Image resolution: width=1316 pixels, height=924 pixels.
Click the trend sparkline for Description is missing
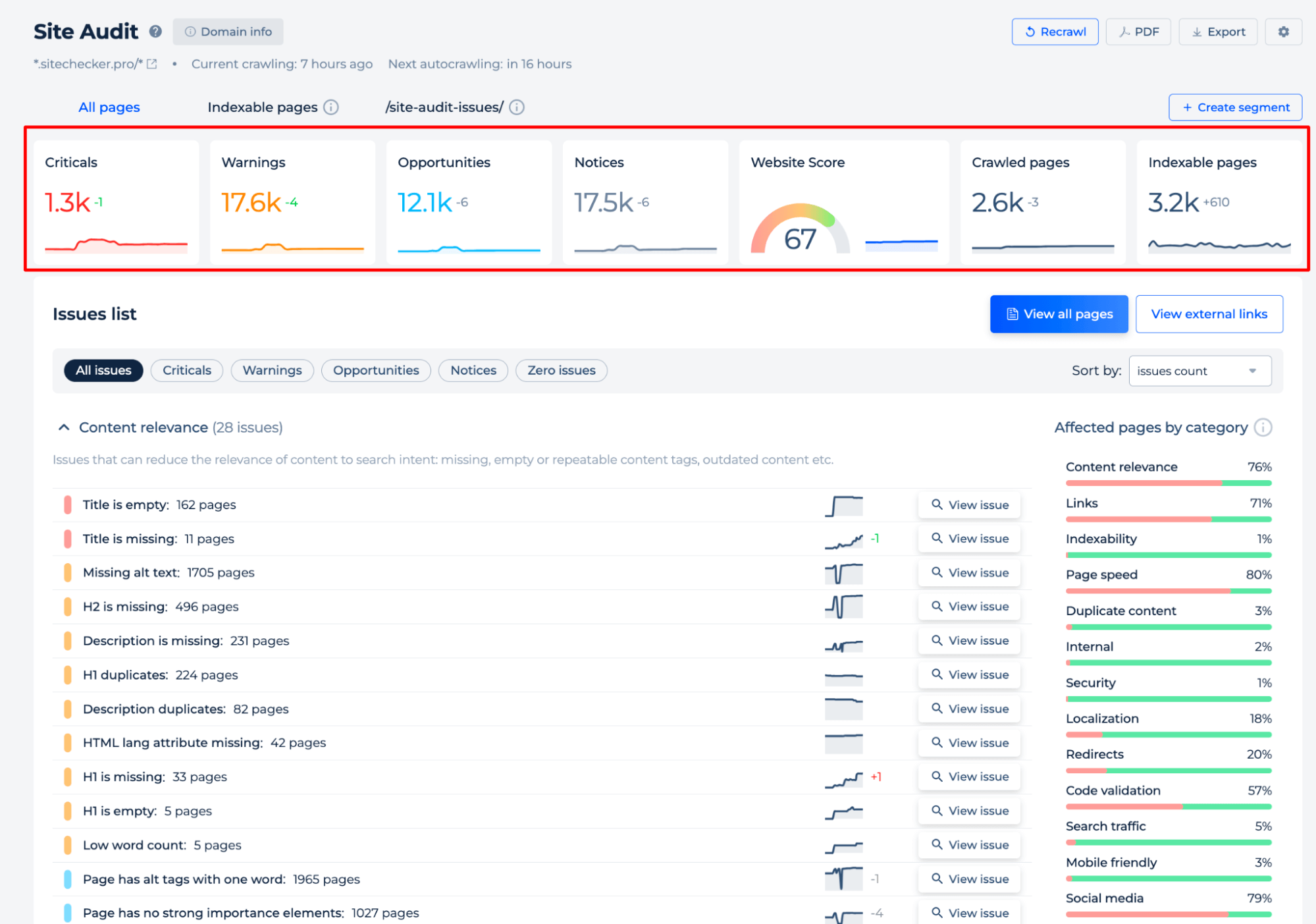(x=843, y=645)
